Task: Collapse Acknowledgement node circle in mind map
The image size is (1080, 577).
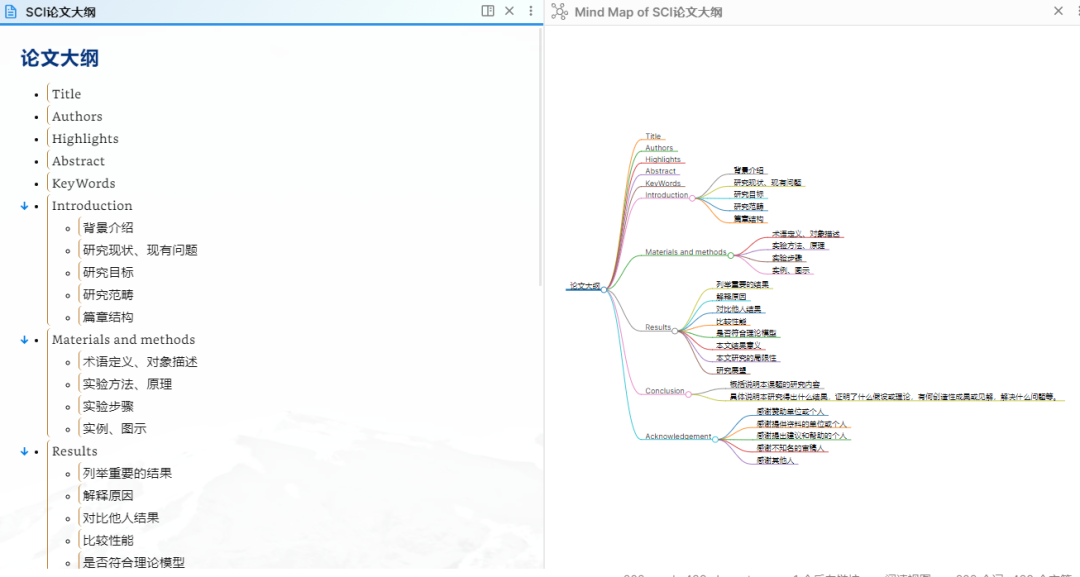Action: (x=716, y=439)
